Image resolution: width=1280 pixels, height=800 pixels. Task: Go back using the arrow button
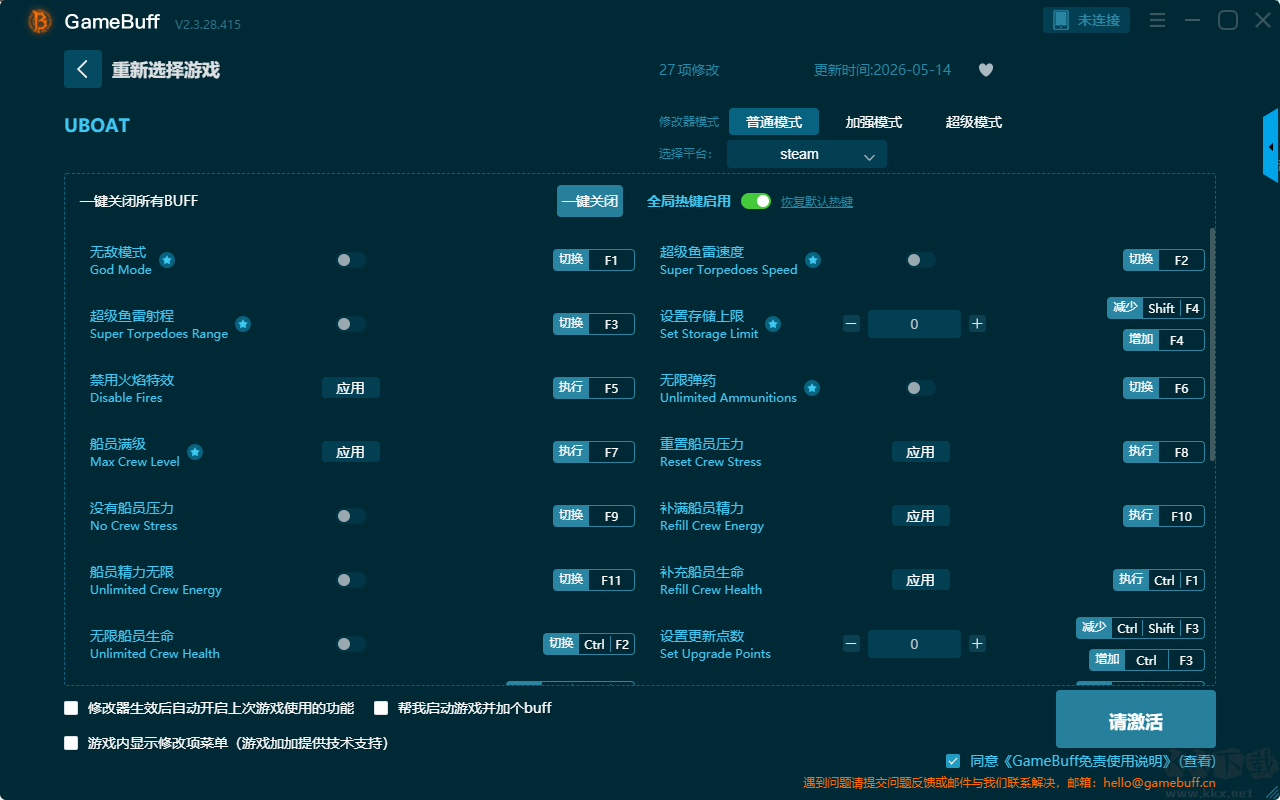[x=83, y=69]
